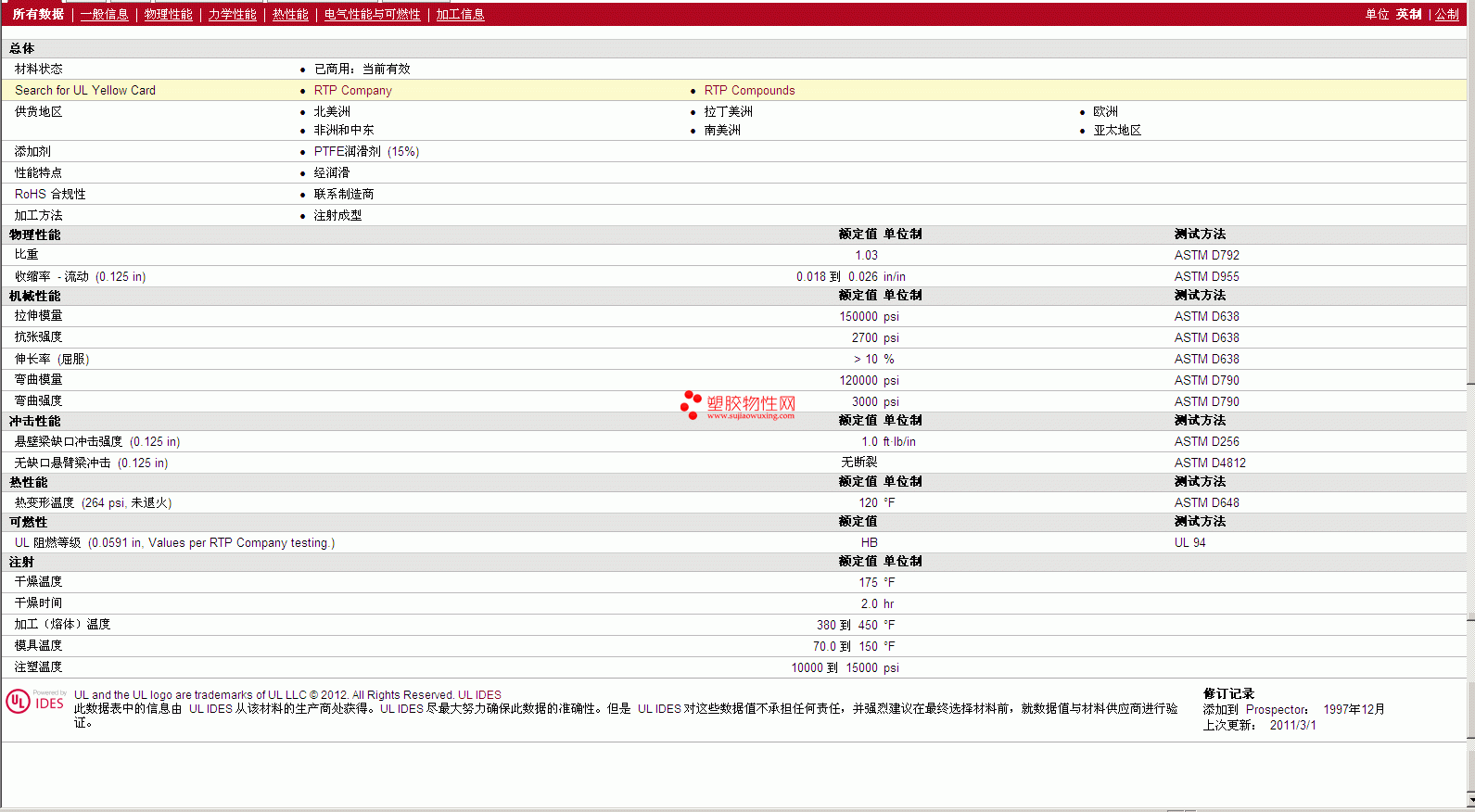Click 抗张强度 row label
The height and width of the screenshot is (812, 1475).
[x=38, y=337]
